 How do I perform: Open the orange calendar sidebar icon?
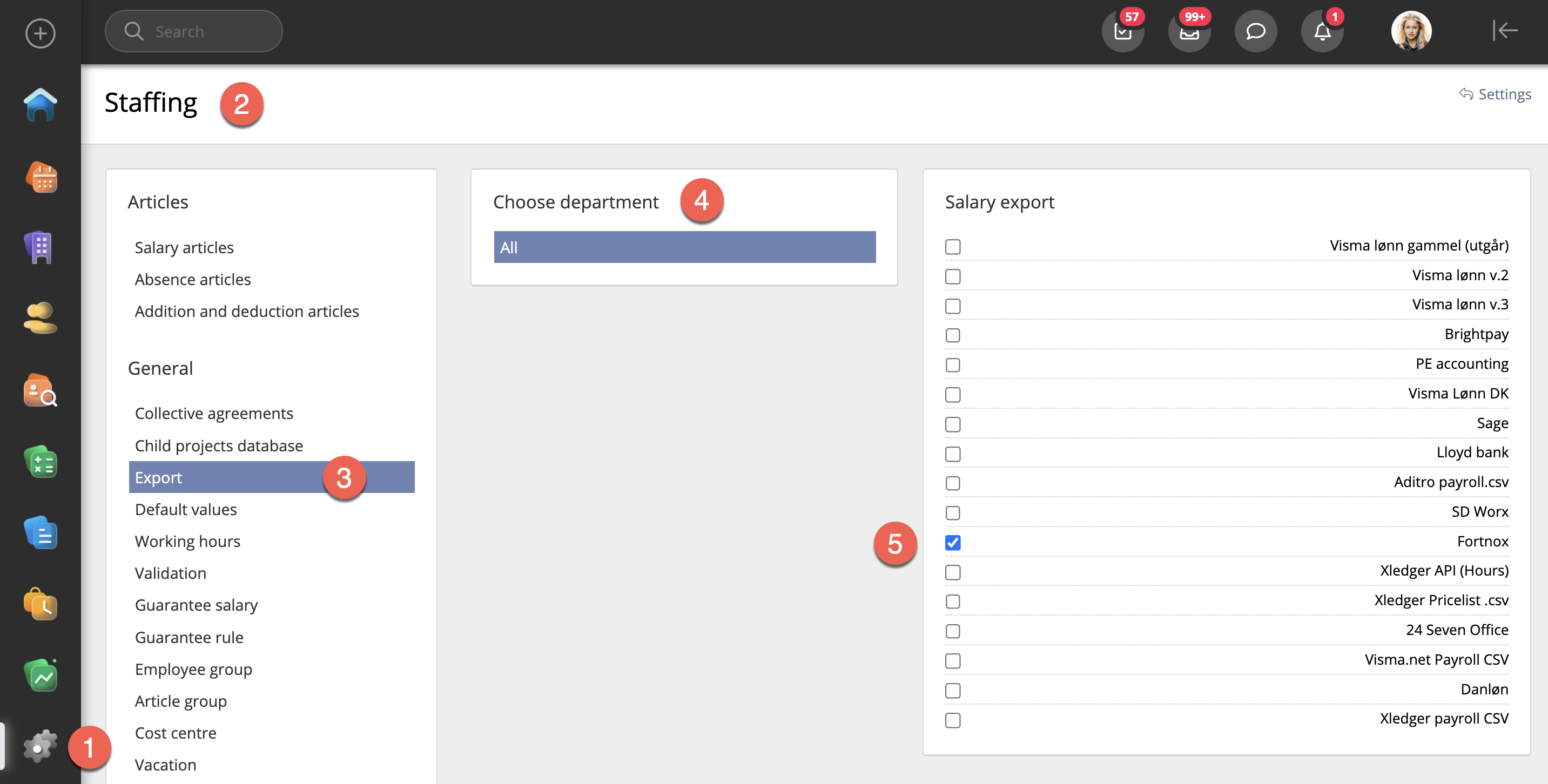[41, 177]
